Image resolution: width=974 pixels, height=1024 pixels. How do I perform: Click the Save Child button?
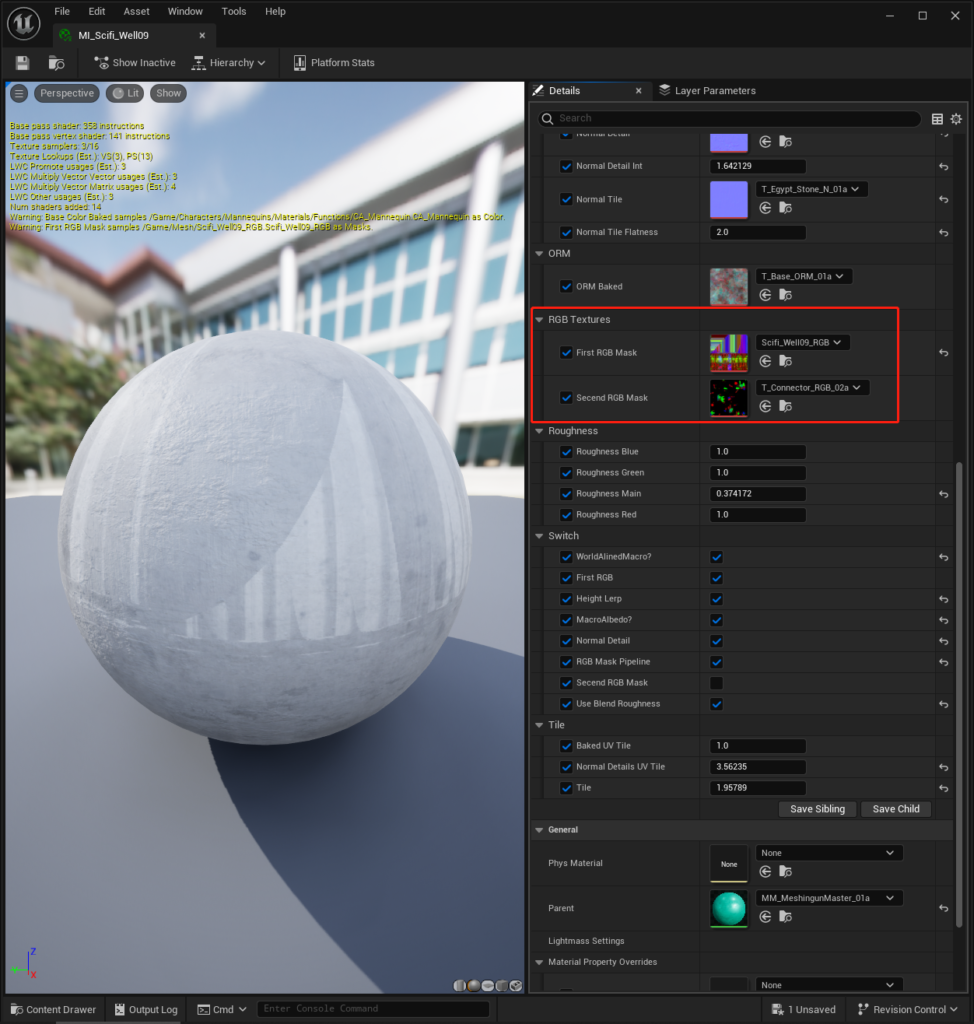[896, 809]
